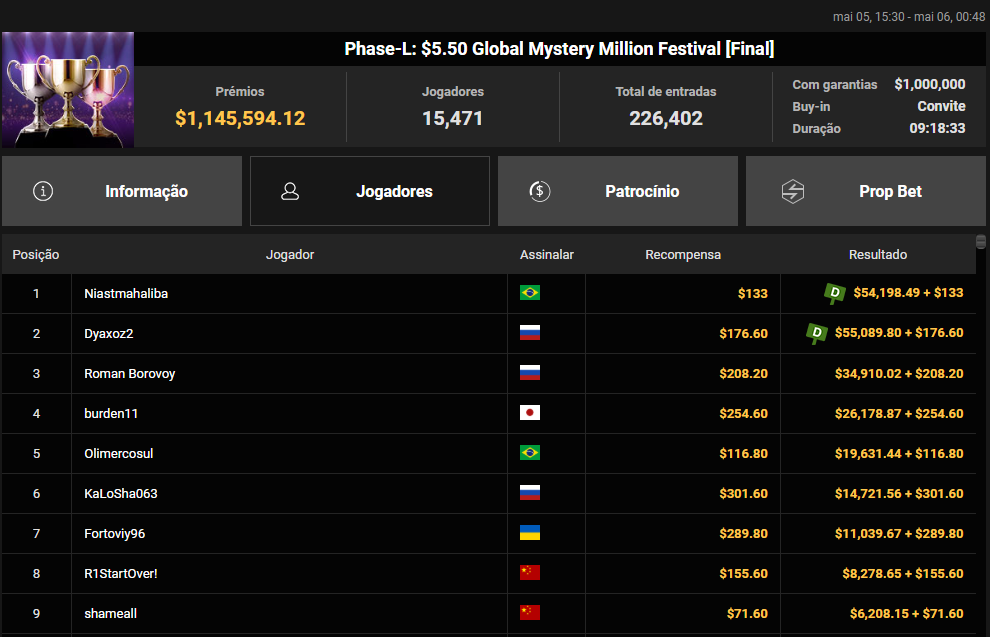This screenshot has height=637, width=990.
Task: Click bounty $71.60 in Recompensa column
Action: pyautogui.click(x=748, y=613)
